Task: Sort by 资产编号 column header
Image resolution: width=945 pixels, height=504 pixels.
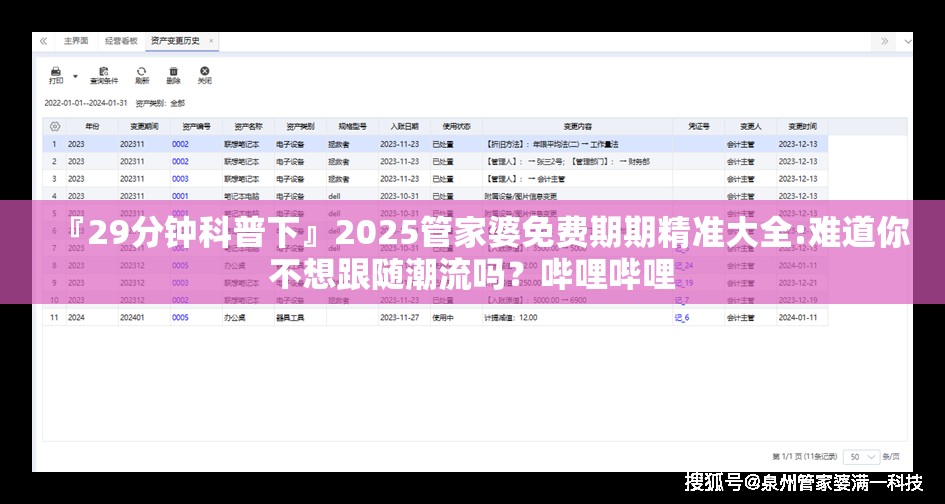Action: 196,127
